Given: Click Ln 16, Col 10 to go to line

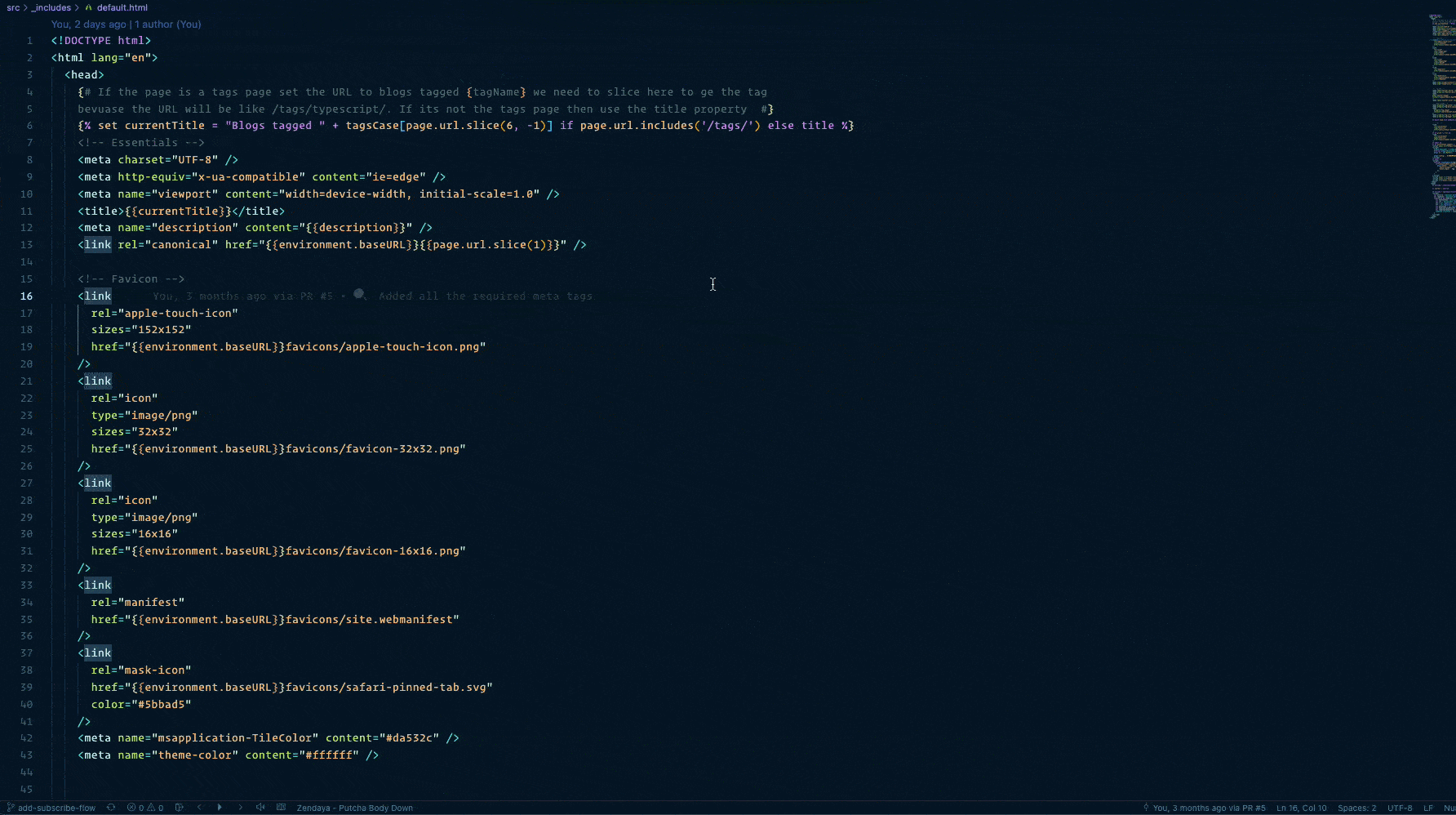Looking at the screenshot, I should (x=1301, y=808).
